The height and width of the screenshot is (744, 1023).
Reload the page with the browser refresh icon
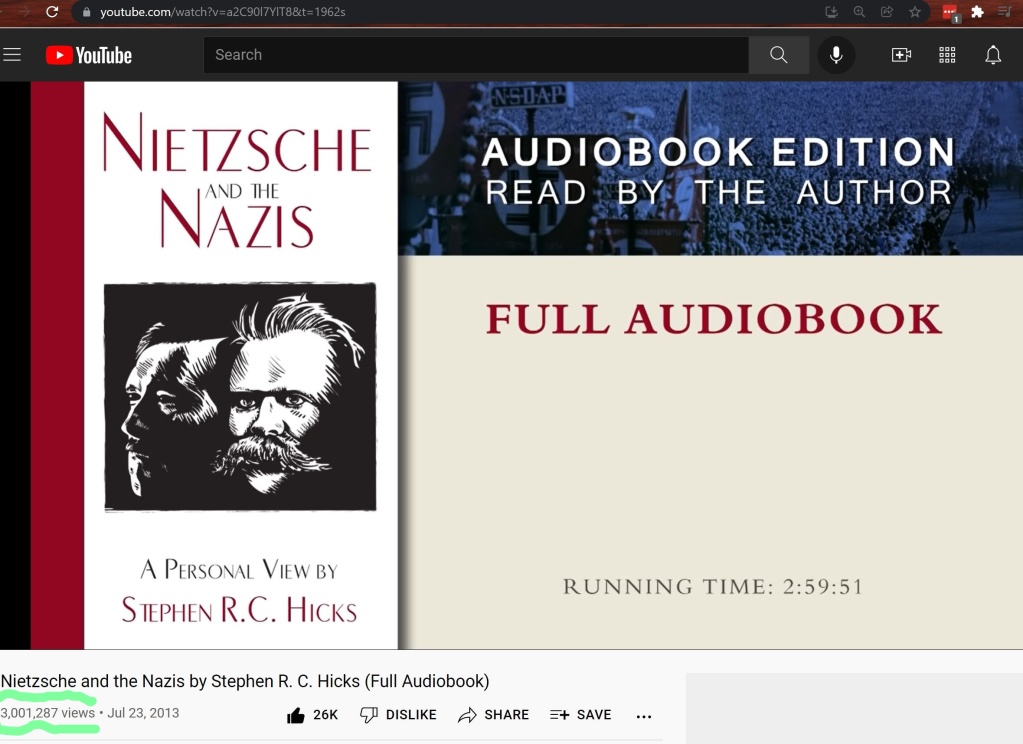[52, 12]
